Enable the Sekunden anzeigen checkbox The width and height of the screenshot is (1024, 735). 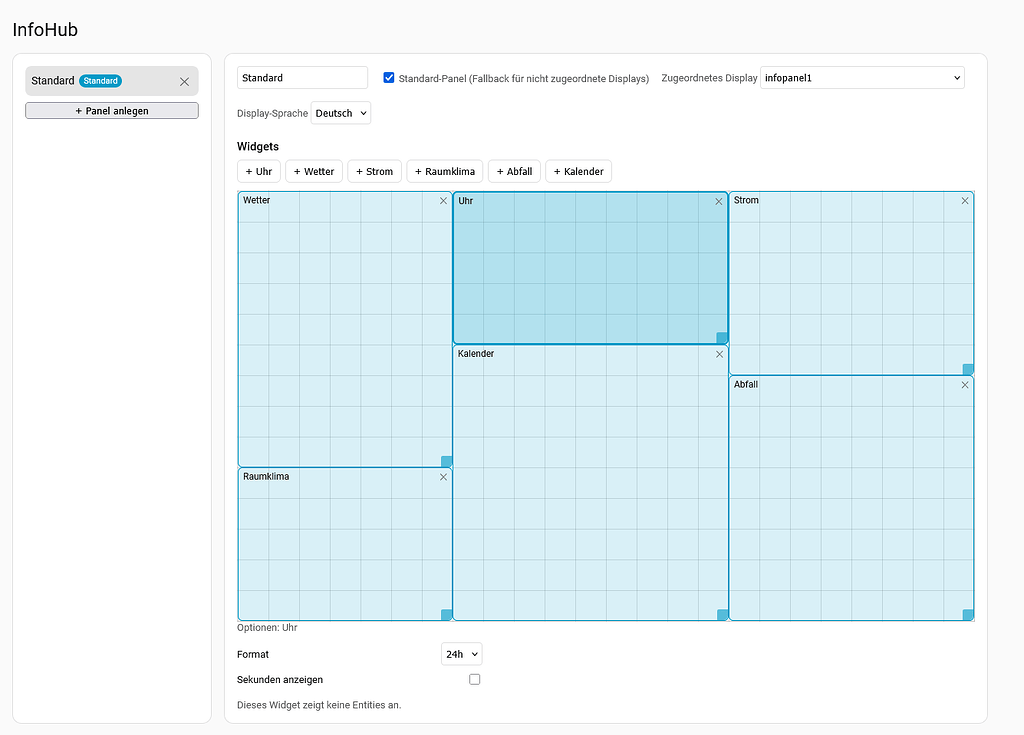(475, 679)
